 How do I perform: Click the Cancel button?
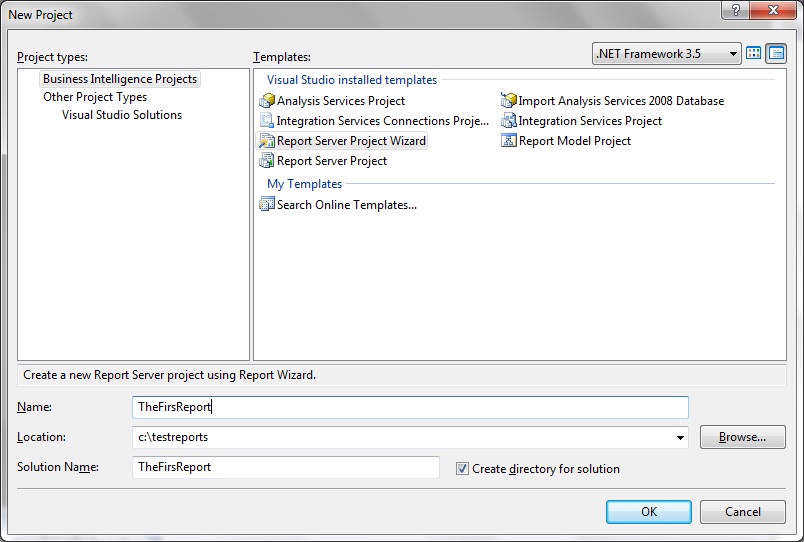pos(742,512)
